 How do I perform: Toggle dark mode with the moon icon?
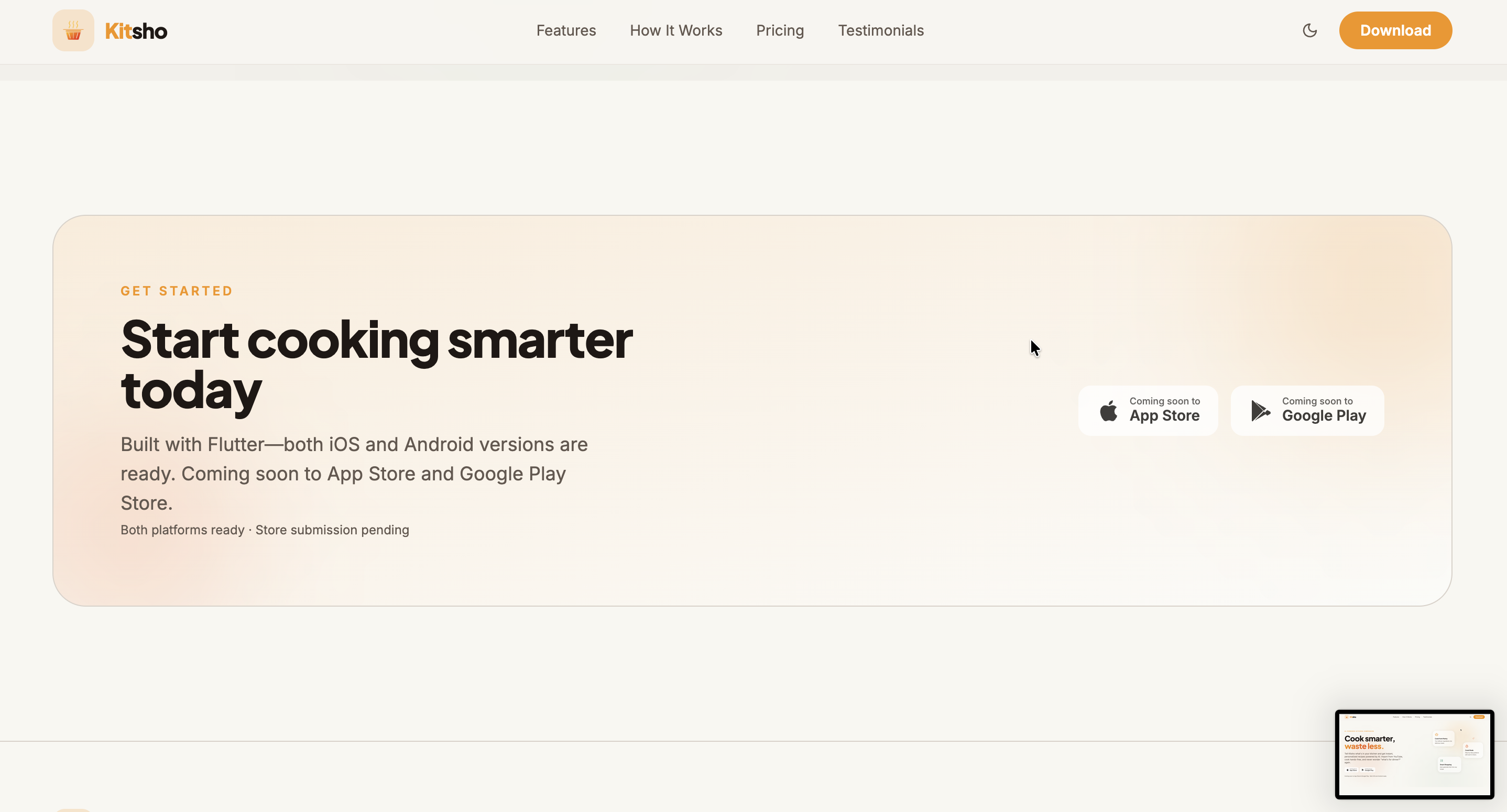point(1310,30)
